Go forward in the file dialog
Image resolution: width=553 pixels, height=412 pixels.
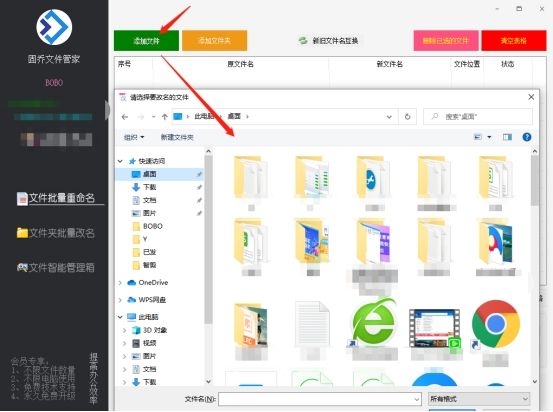click(141, 117)
